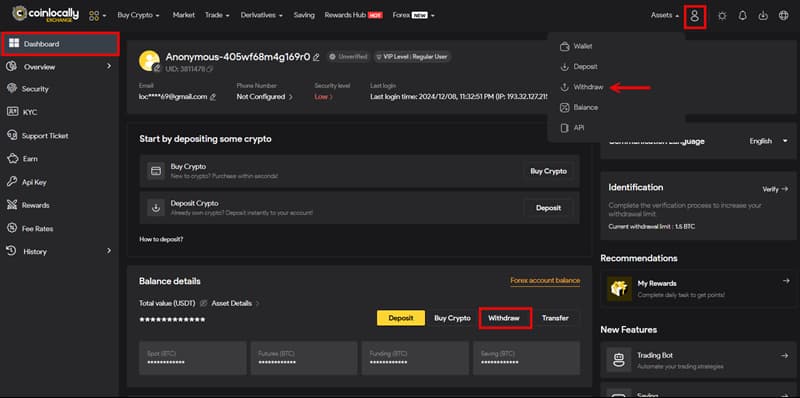Image resolution: width=800 pixels, height=398 pixels.
Task: Open the user profile icon
Action: click(x=694, y=16)
